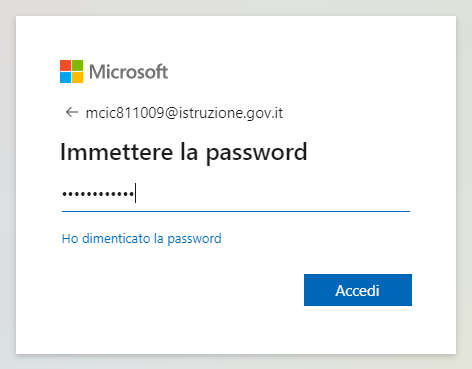Screen dimensions: 472x369
Task: Click the Microsoft four-color logo
Action: pos(71,71)
